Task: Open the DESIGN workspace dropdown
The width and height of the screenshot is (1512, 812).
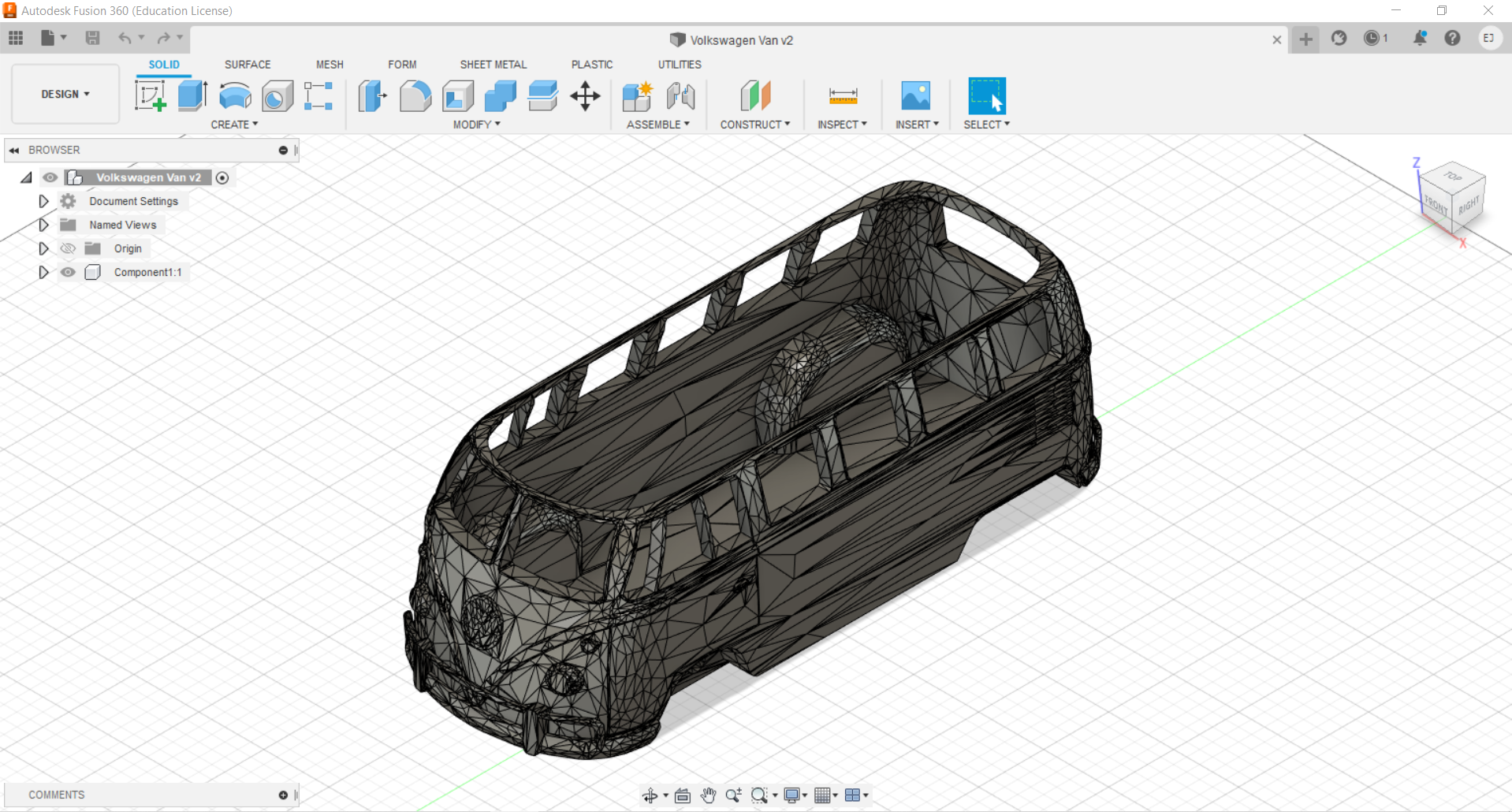Action: click(65, 94)
